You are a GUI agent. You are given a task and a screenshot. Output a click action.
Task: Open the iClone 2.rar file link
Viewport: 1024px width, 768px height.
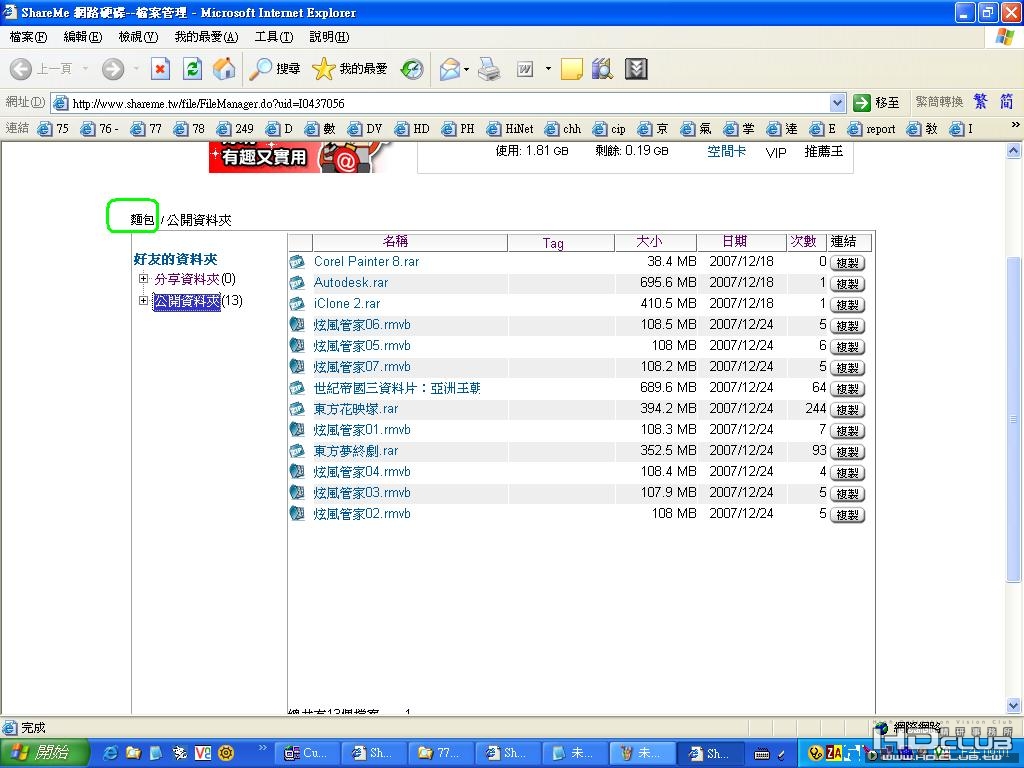coord(347,304)
